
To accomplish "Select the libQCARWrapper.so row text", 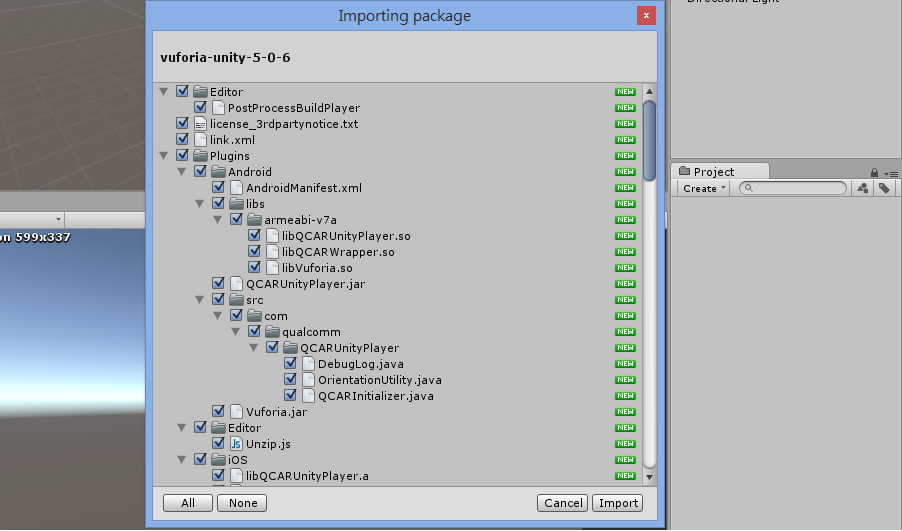I will (338, 252).
